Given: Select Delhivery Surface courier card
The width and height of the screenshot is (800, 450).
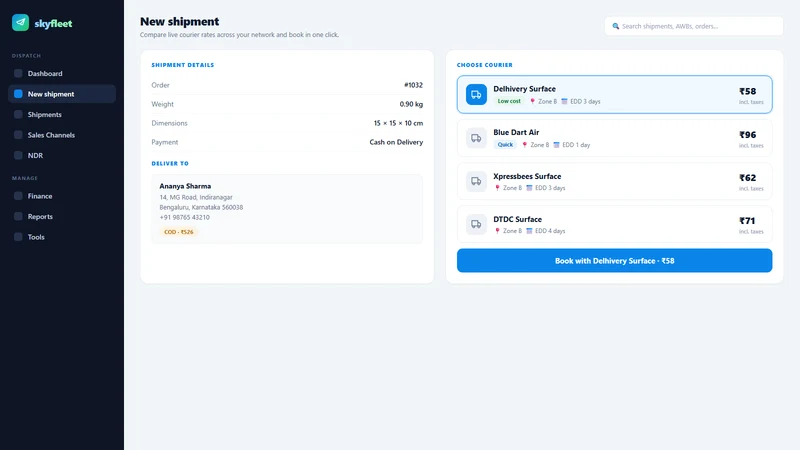Looking at the screenshot, I should pyautogui.click(x=614, y=94).
